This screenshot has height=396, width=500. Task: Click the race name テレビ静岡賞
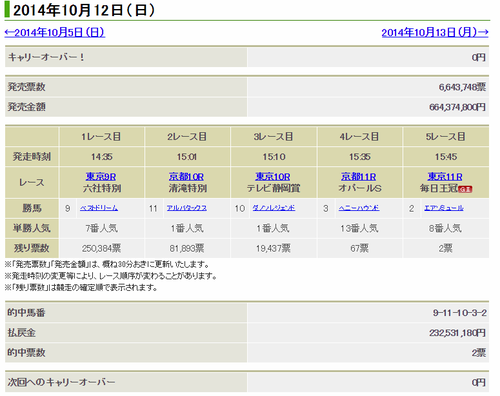click(273, 188)
